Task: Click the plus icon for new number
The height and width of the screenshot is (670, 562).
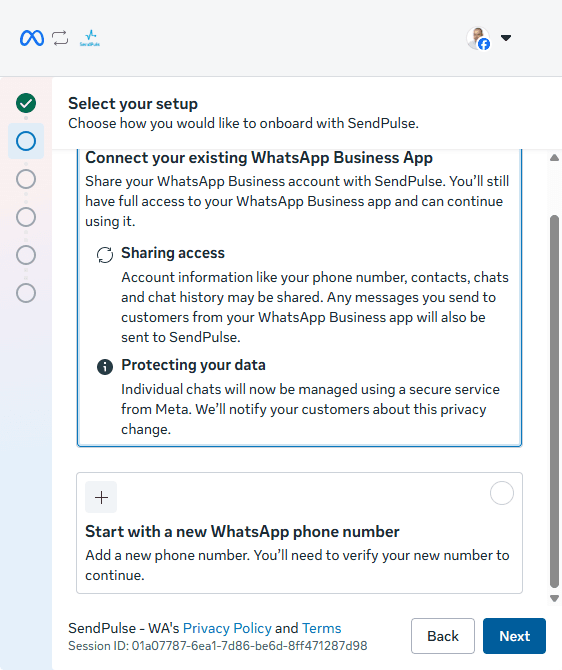Action: tap(101, 497)
